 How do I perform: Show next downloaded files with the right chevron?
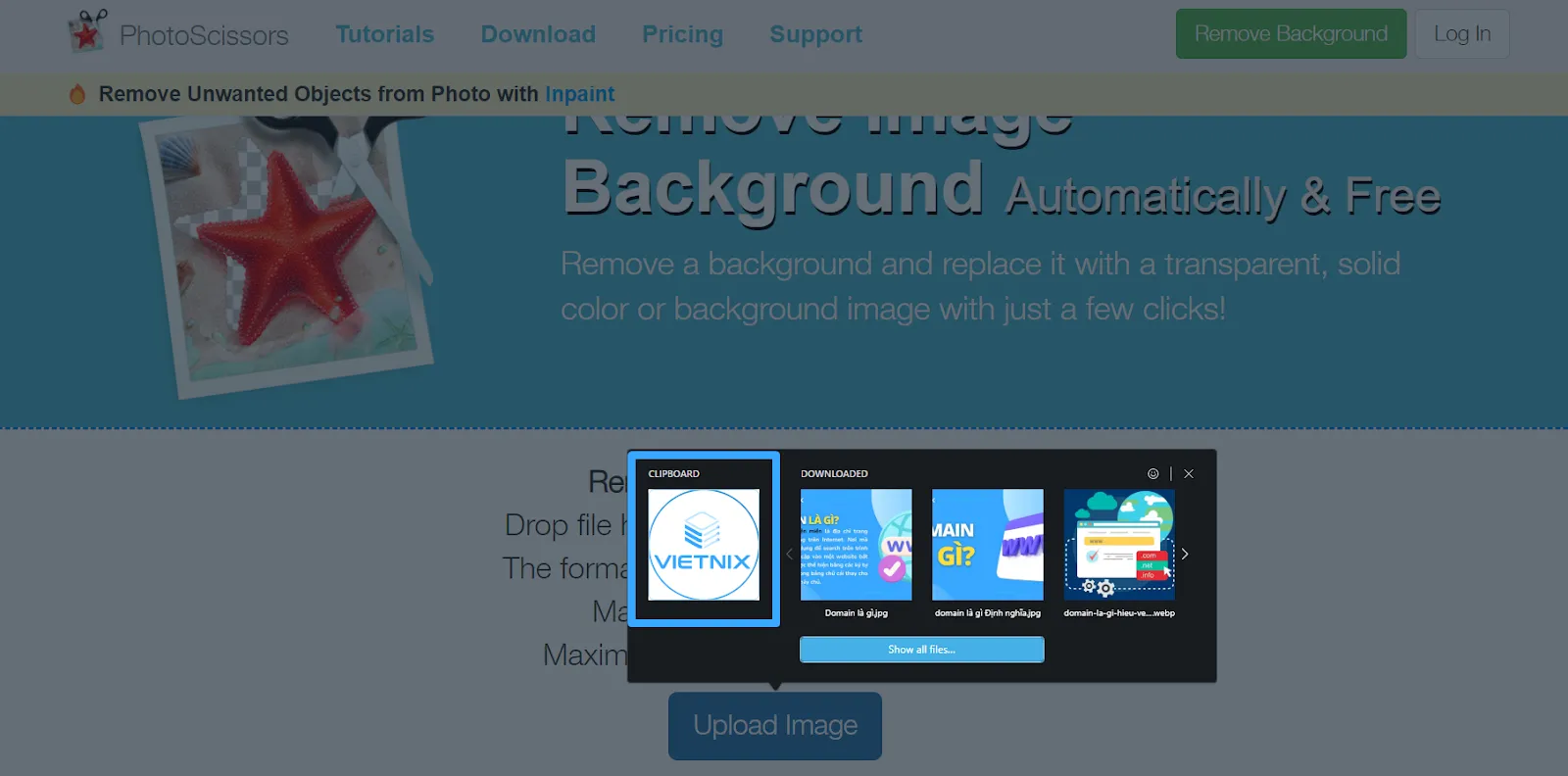[x=1185, y=554]
